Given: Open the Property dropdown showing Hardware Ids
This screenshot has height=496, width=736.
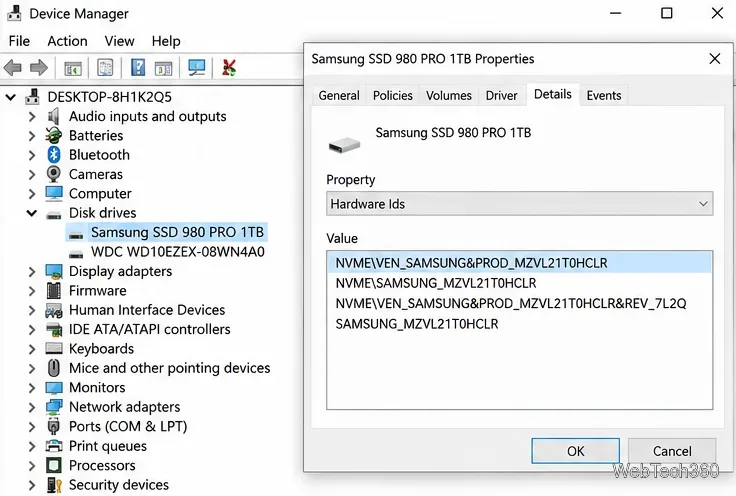Looking at the screenshot, I should [x=520, y=204].
